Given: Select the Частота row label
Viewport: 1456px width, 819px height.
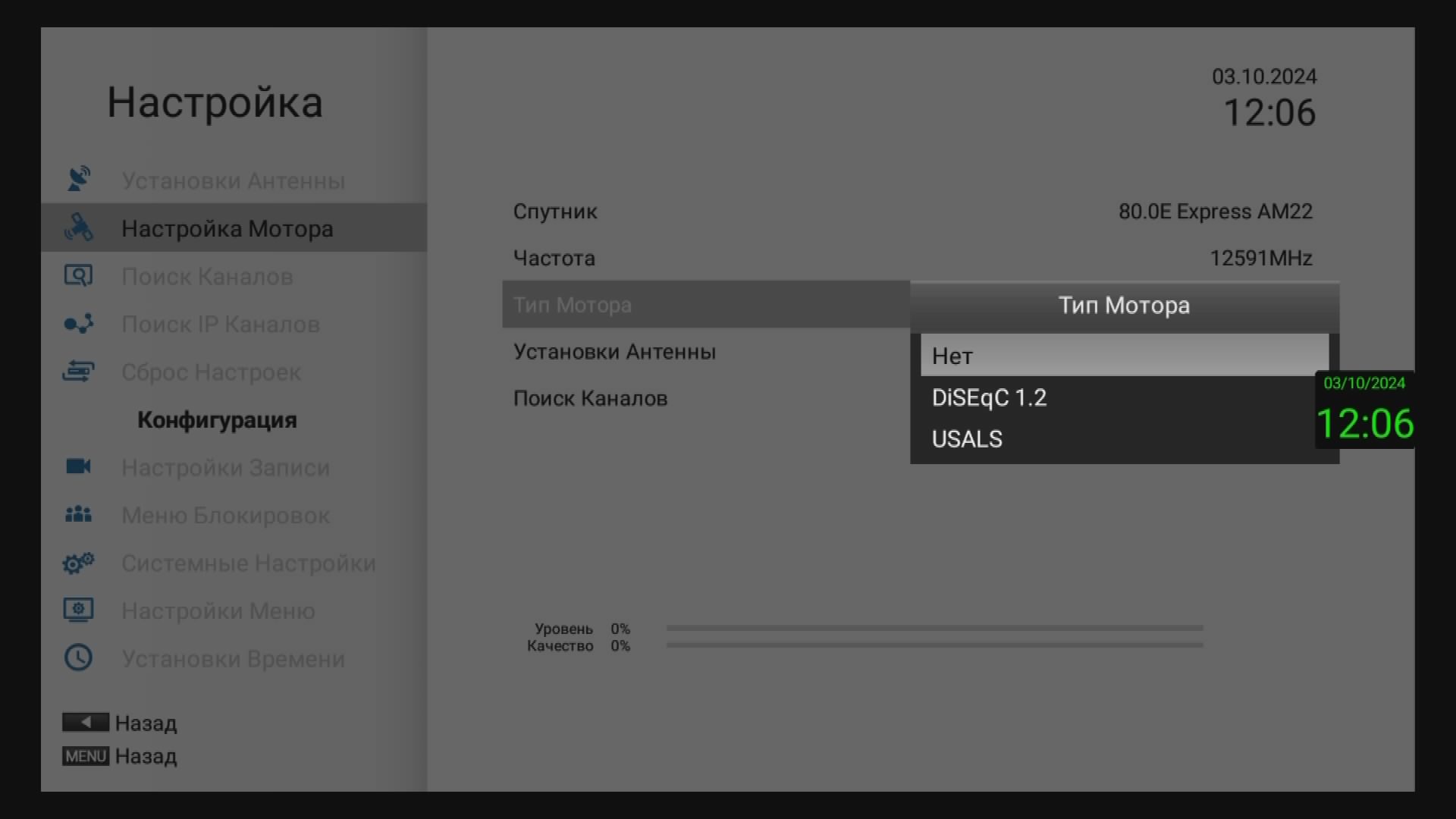Looking at the screenshot, I should pyautogui.click(x=554, y=258).
